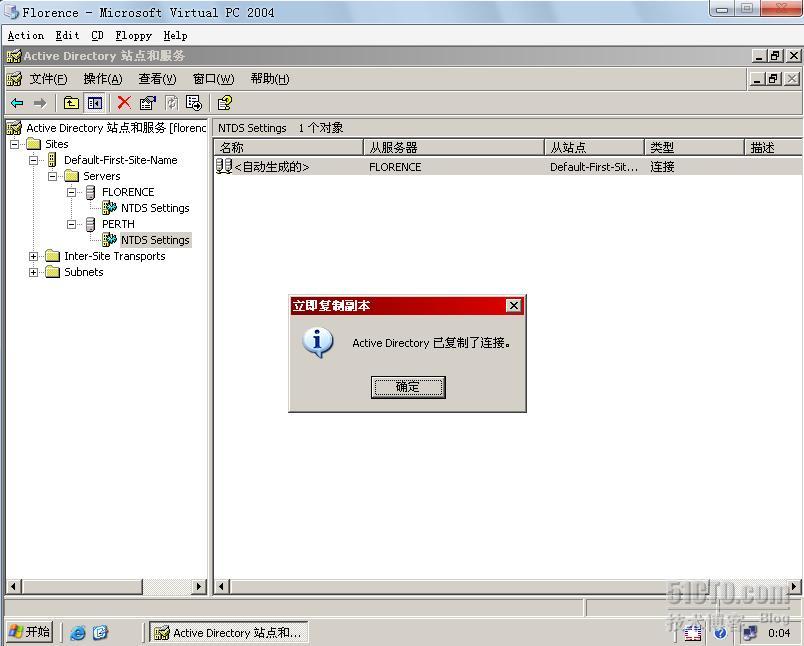Open the Virtual PC Floppy menu
The width and height of the screenshot is (804, 646).
coord(134,35)
